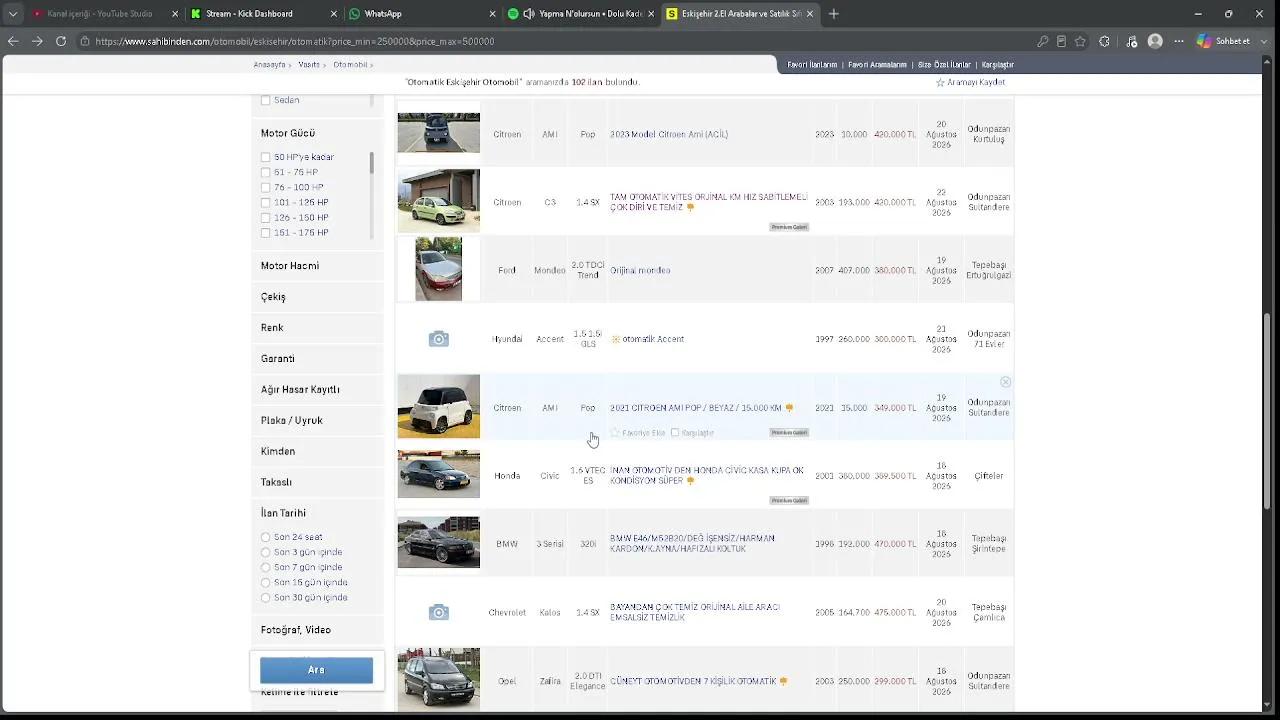
Task: Expand the Garanti filter section
Action: [317, 359]
